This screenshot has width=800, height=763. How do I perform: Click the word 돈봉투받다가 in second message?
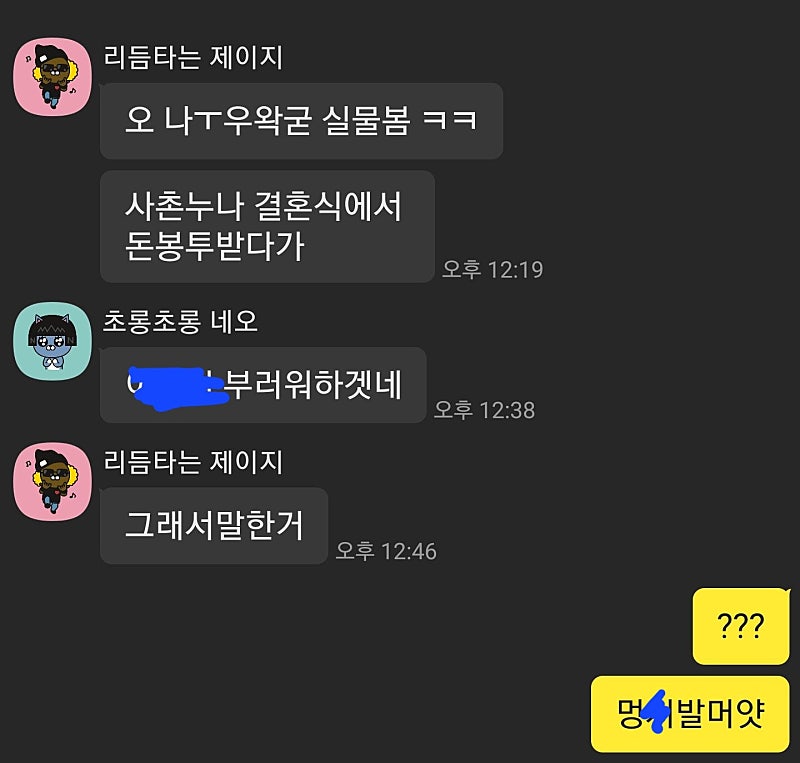click(x=214, y=246)
